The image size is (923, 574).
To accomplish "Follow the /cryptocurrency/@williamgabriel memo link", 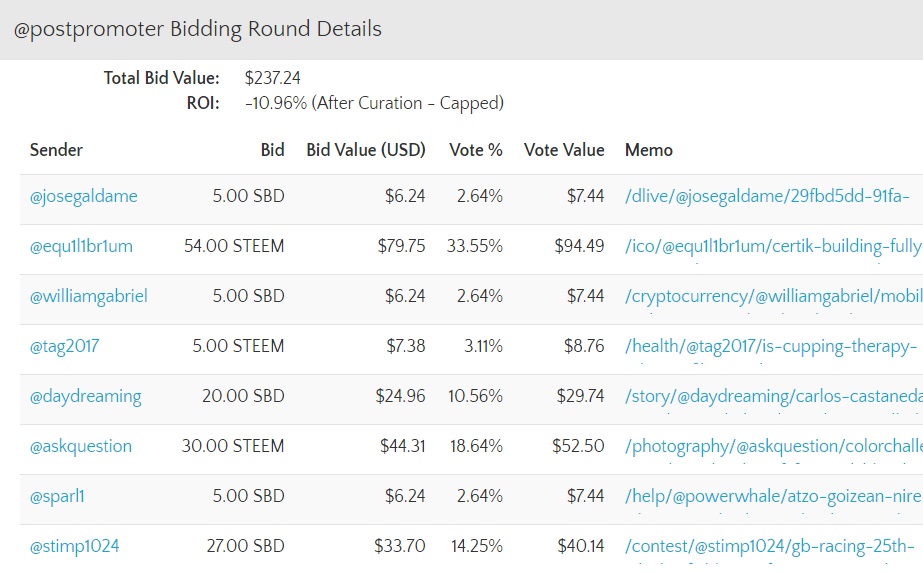I will (x=772, y=296).
